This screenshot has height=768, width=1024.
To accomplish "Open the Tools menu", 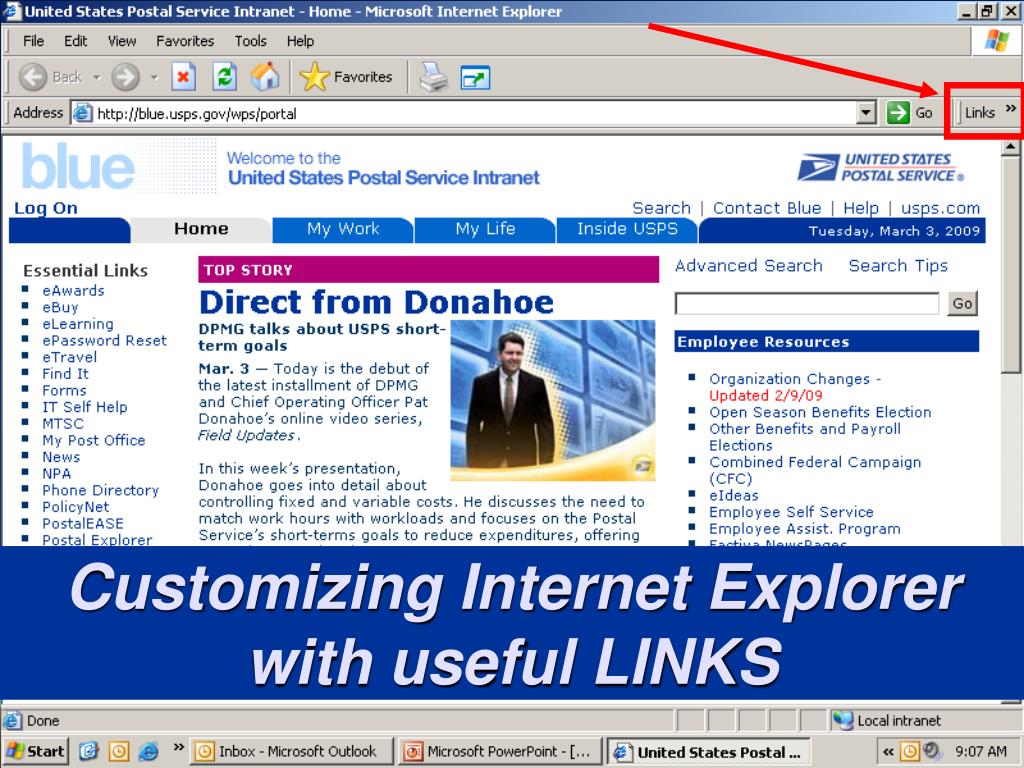I will [251, 41].
